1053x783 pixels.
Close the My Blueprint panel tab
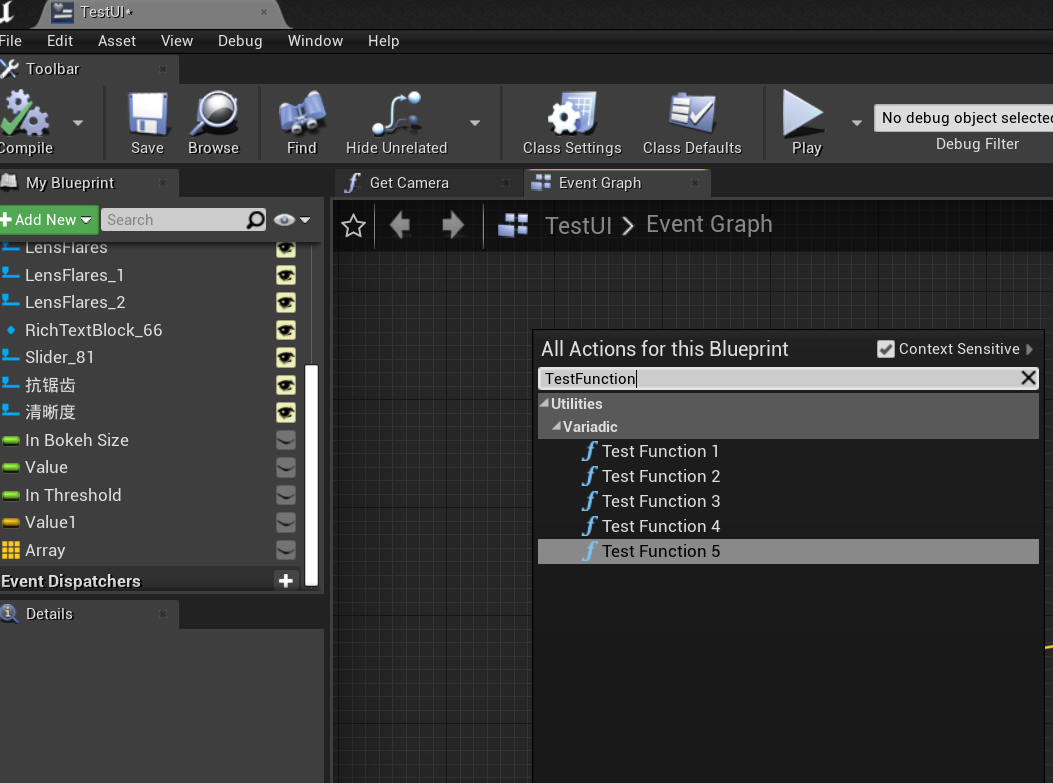point(163,183)
